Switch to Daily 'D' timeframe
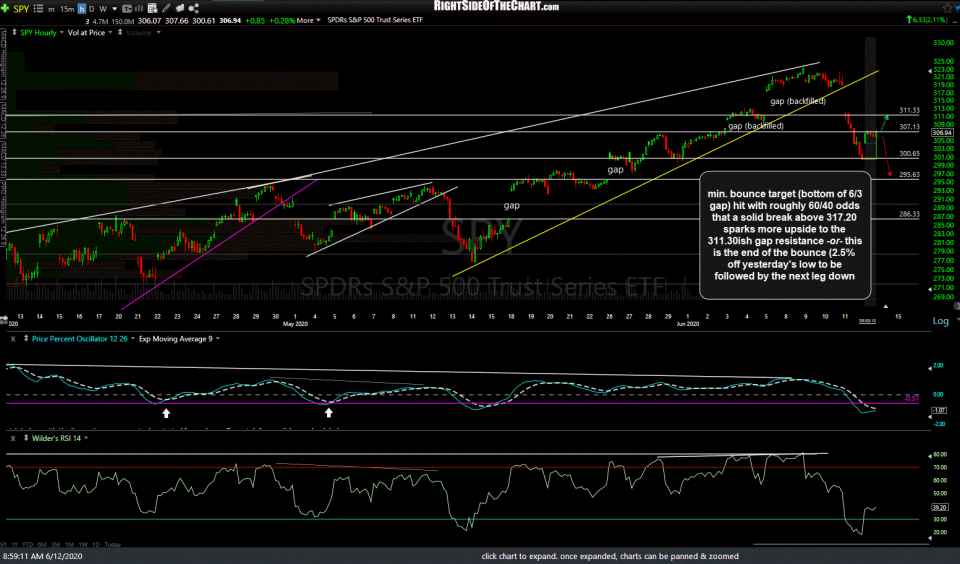The width and height of the screenshot is (960, 564). tap(92, 9)
